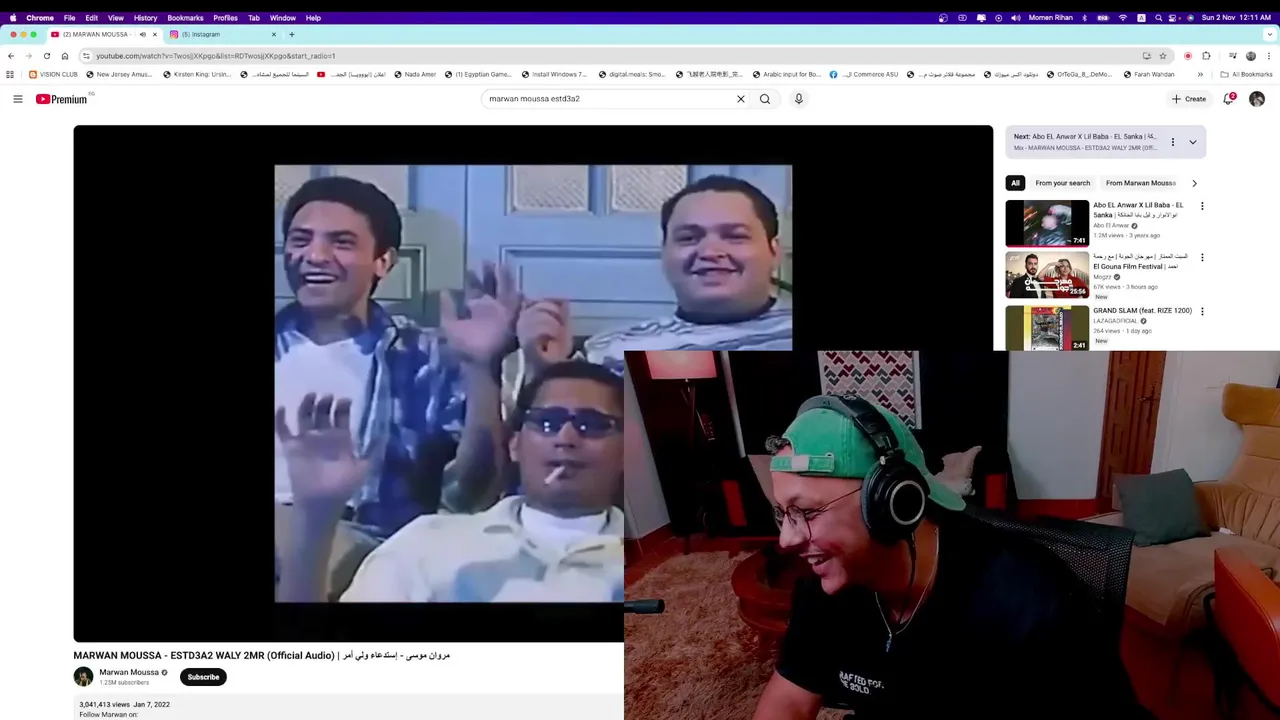Viewport: 1280px width, 720px height.
Task: Open the Farah Wahdan bookmark
Action: click(x=1149, y=74)
